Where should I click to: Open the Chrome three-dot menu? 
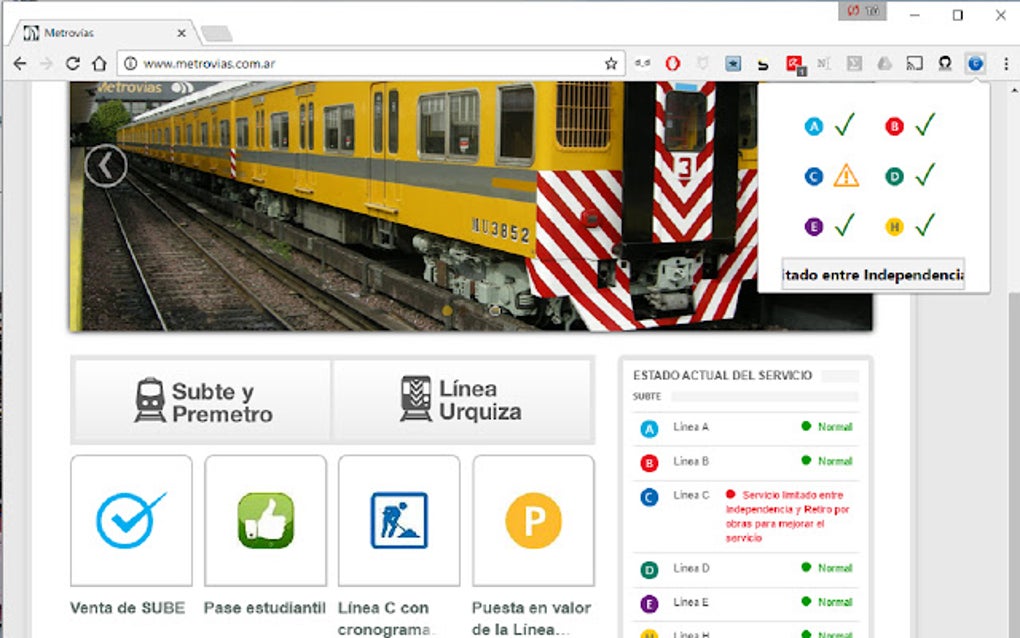coord(1003,62)
